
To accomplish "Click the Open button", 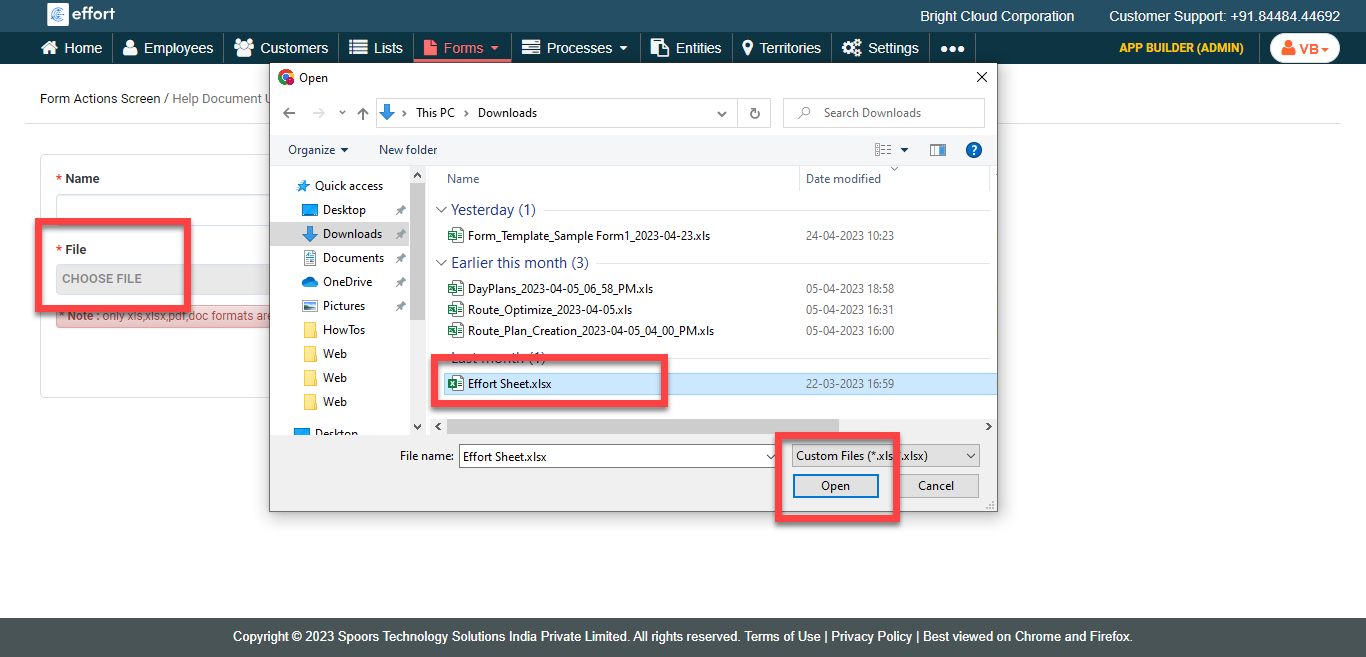I will pyautogui.click(x=835, y=486).
